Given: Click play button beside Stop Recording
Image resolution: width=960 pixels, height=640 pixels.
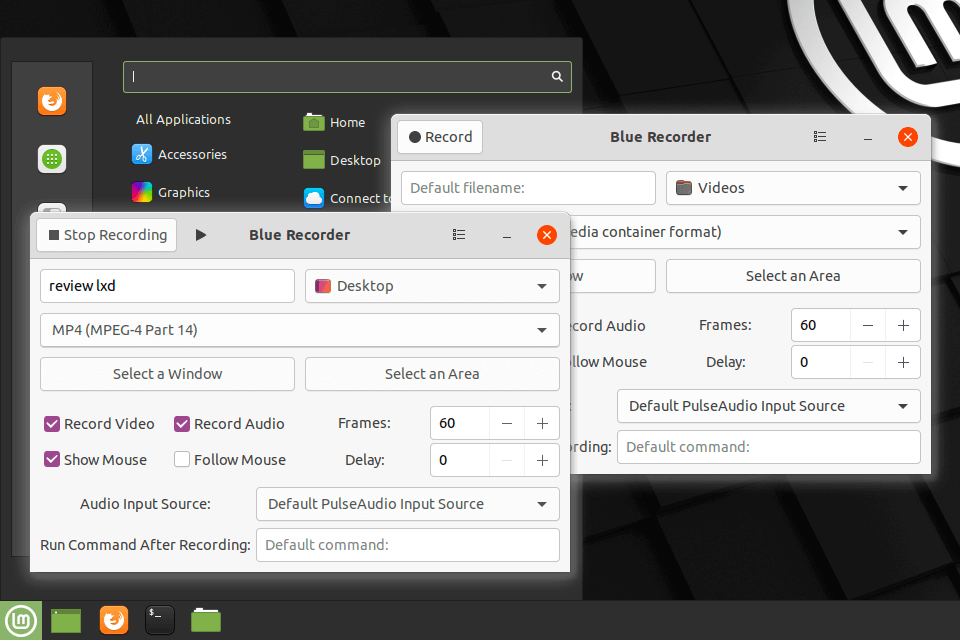Looking at the screenshot, I should tap(200, 235).
